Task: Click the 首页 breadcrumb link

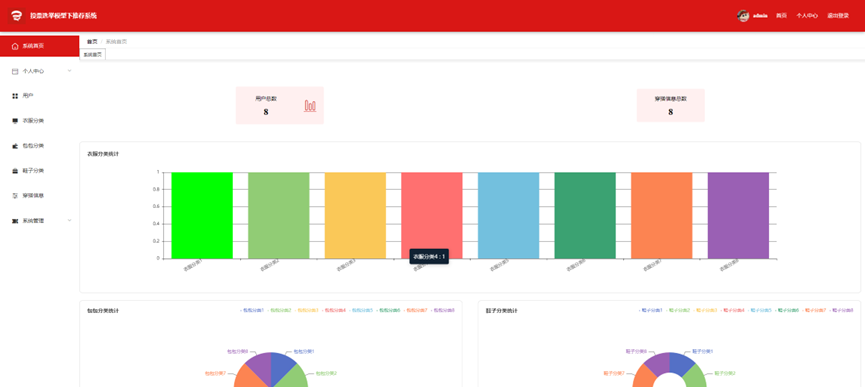Action: 92,41
